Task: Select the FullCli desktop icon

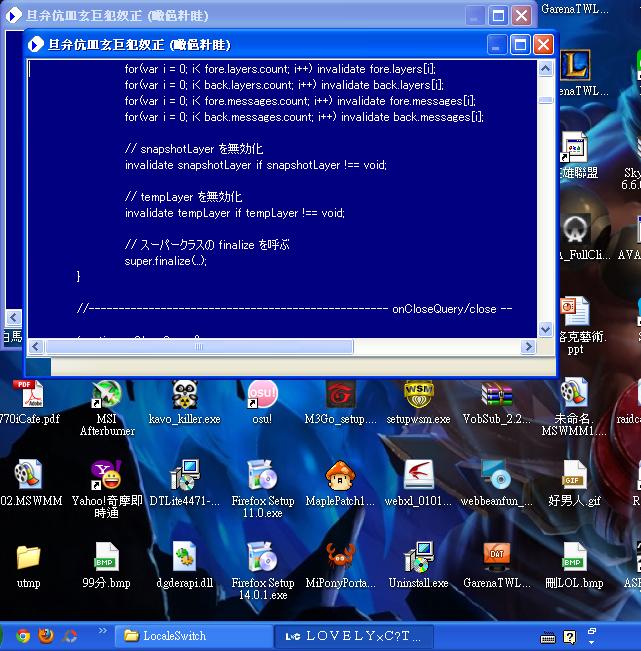Action: [576, 229]
